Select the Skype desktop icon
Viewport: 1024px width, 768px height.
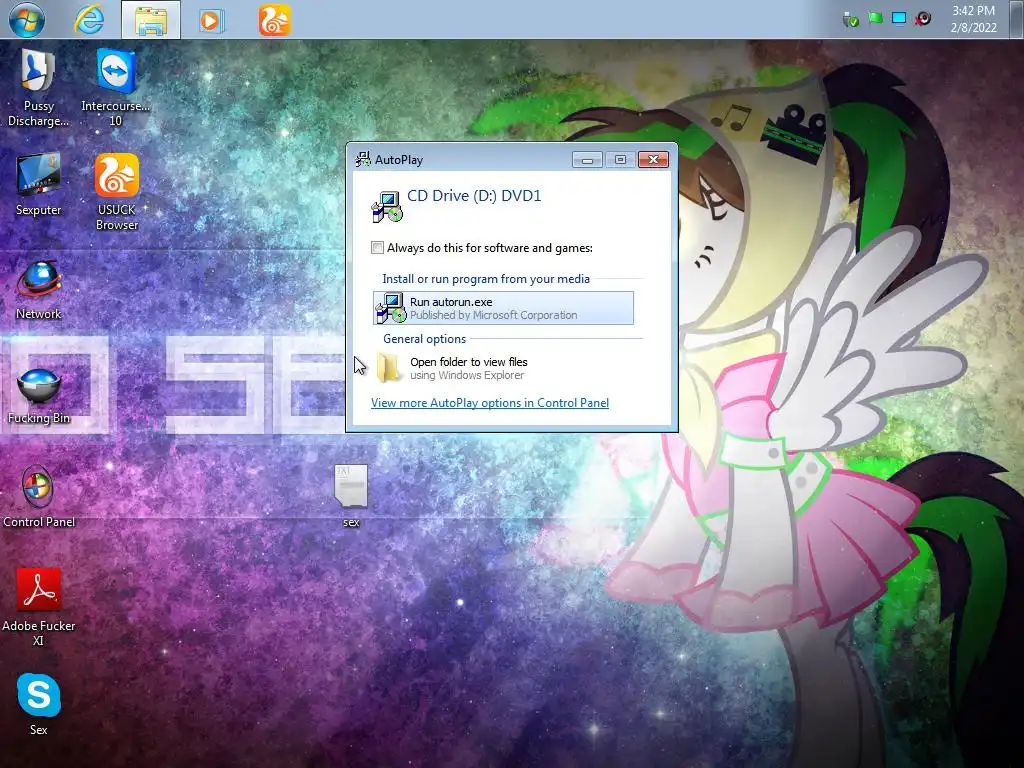tap(39, 704)
